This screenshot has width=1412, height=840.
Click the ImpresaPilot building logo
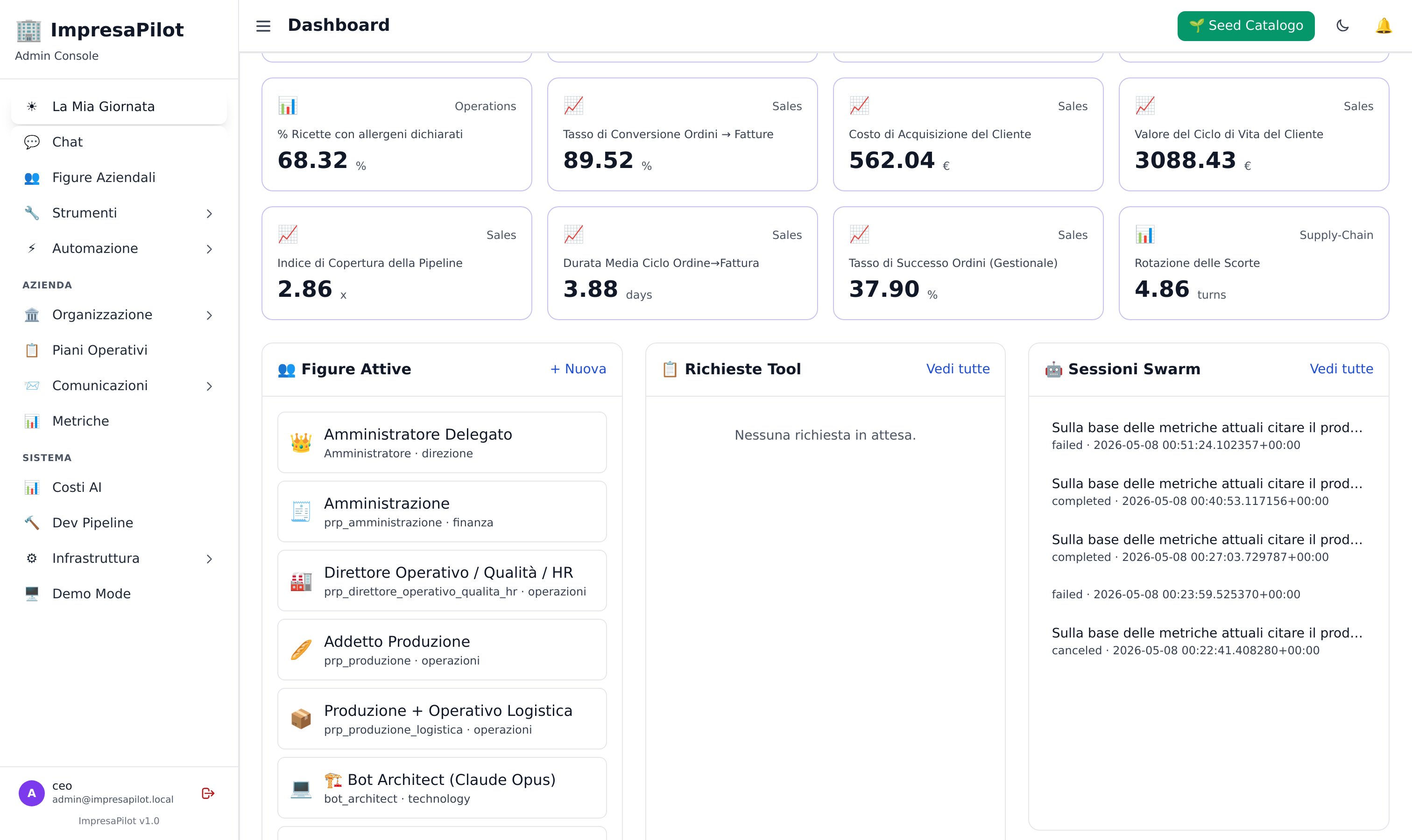pos(28,30)
